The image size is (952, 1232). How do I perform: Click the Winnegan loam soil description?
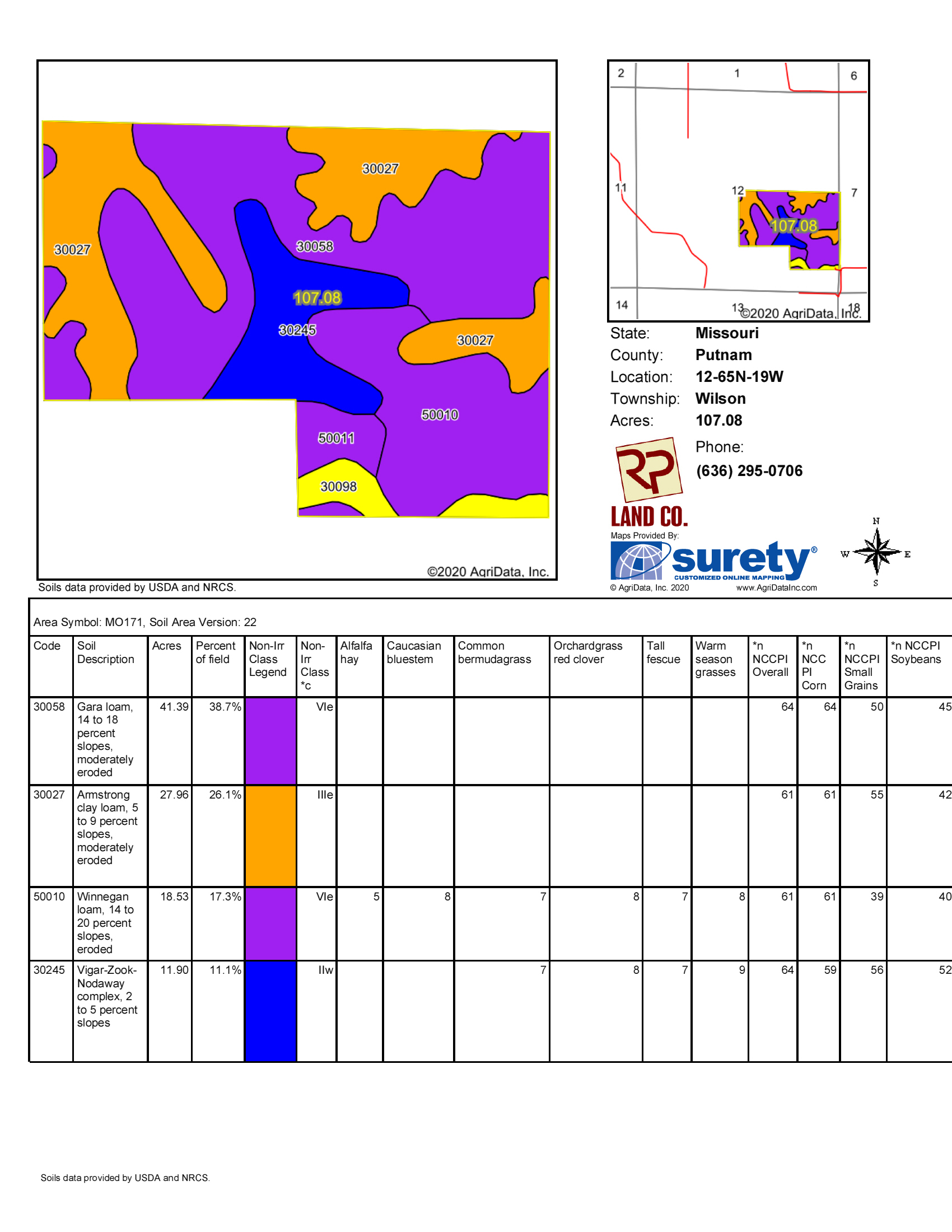pos(105,923)
